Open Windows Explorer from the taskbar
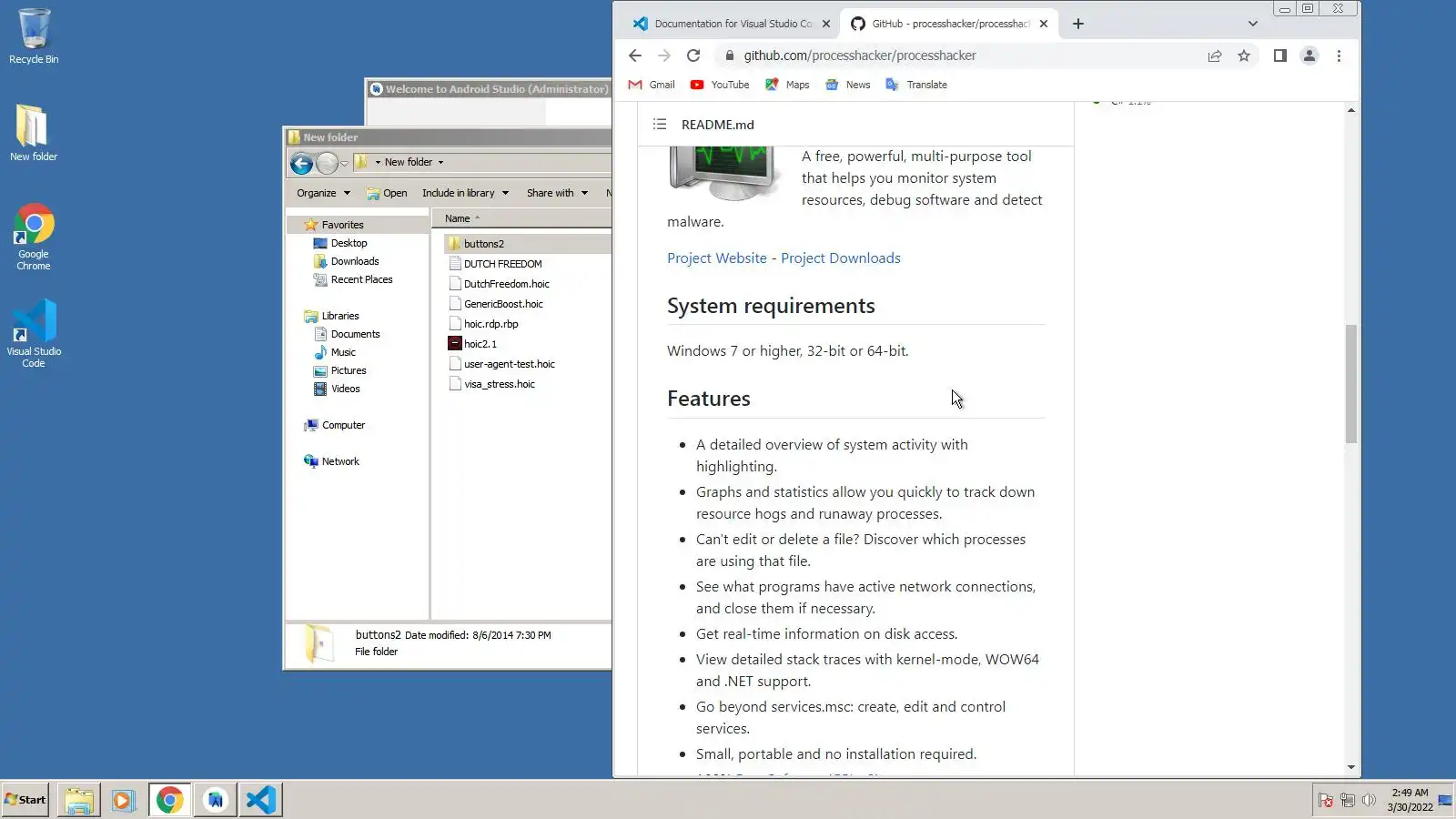This screenshot has width=1456, height=819. coord(79,800)
